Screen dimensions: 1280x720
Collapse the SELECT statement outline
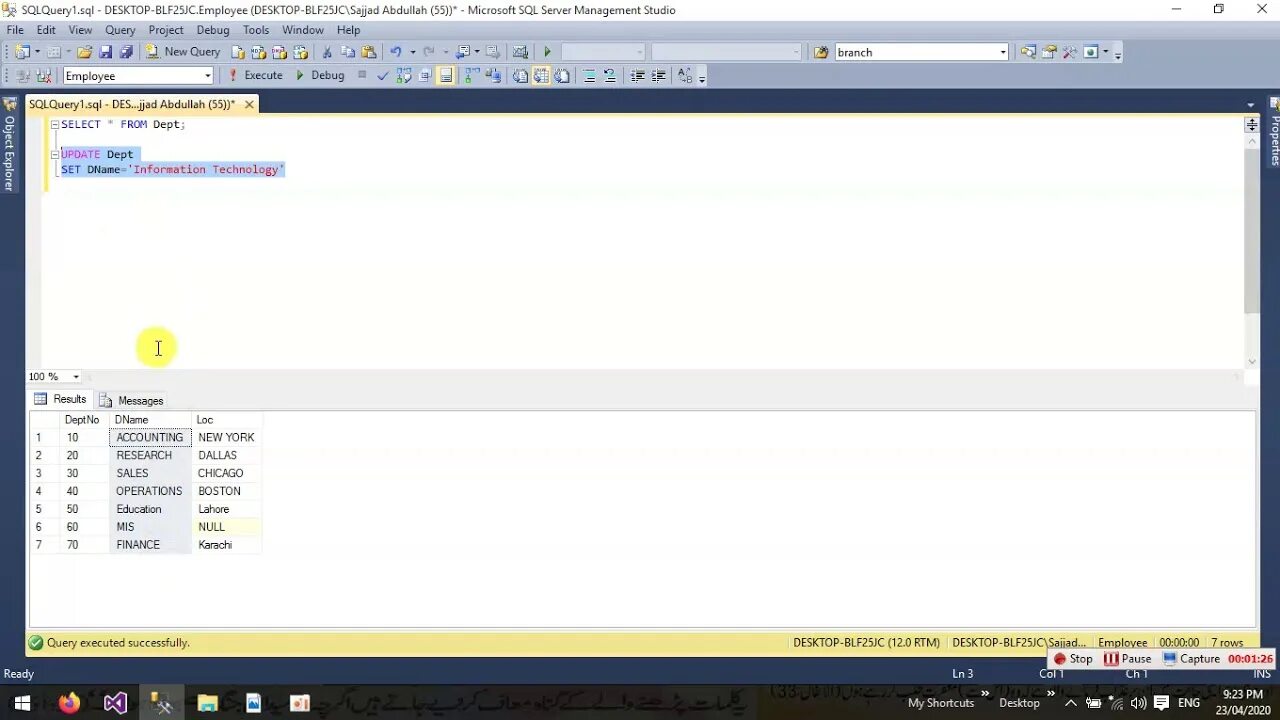tap(55, 125)
